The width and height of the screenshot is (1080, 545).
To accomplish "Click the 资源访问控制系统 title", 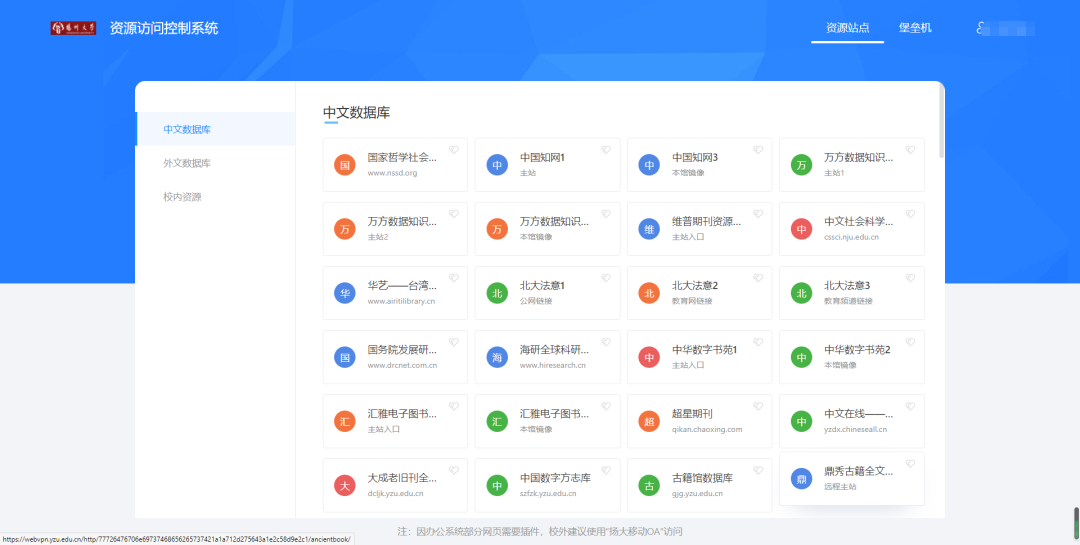I will 164,28.
